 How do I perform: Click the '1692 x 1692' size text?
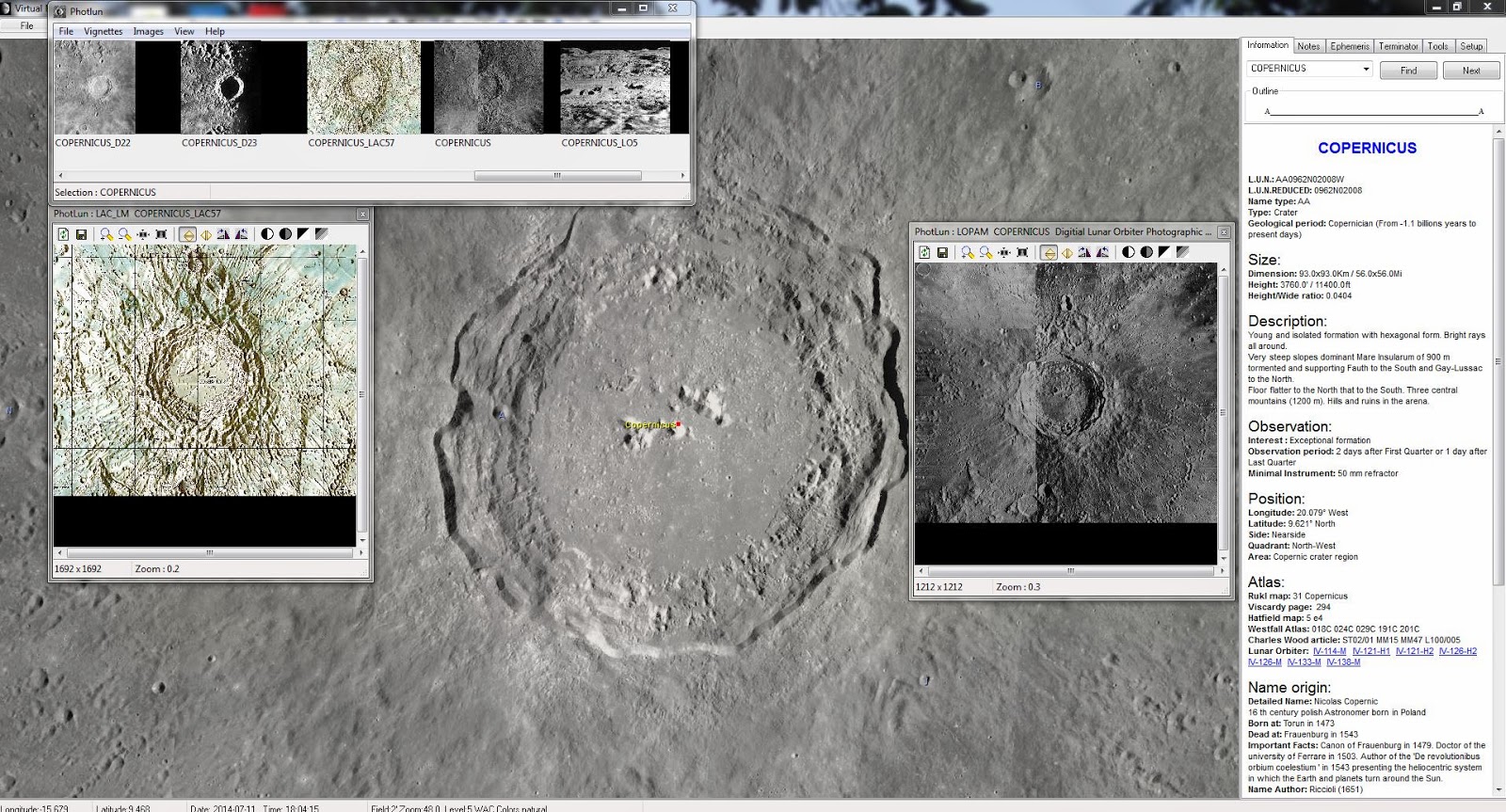[x=78, y=569]
